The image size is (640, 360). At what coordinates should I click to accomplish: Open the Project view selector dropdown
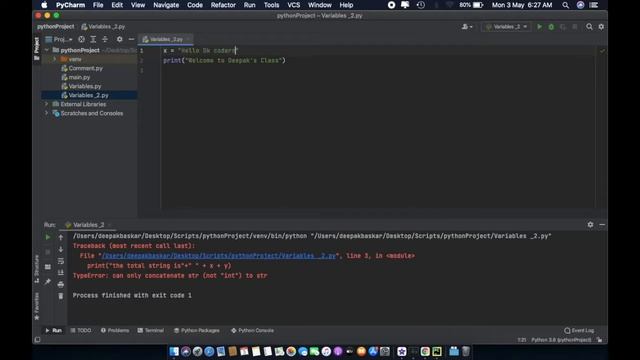[59, 39]
